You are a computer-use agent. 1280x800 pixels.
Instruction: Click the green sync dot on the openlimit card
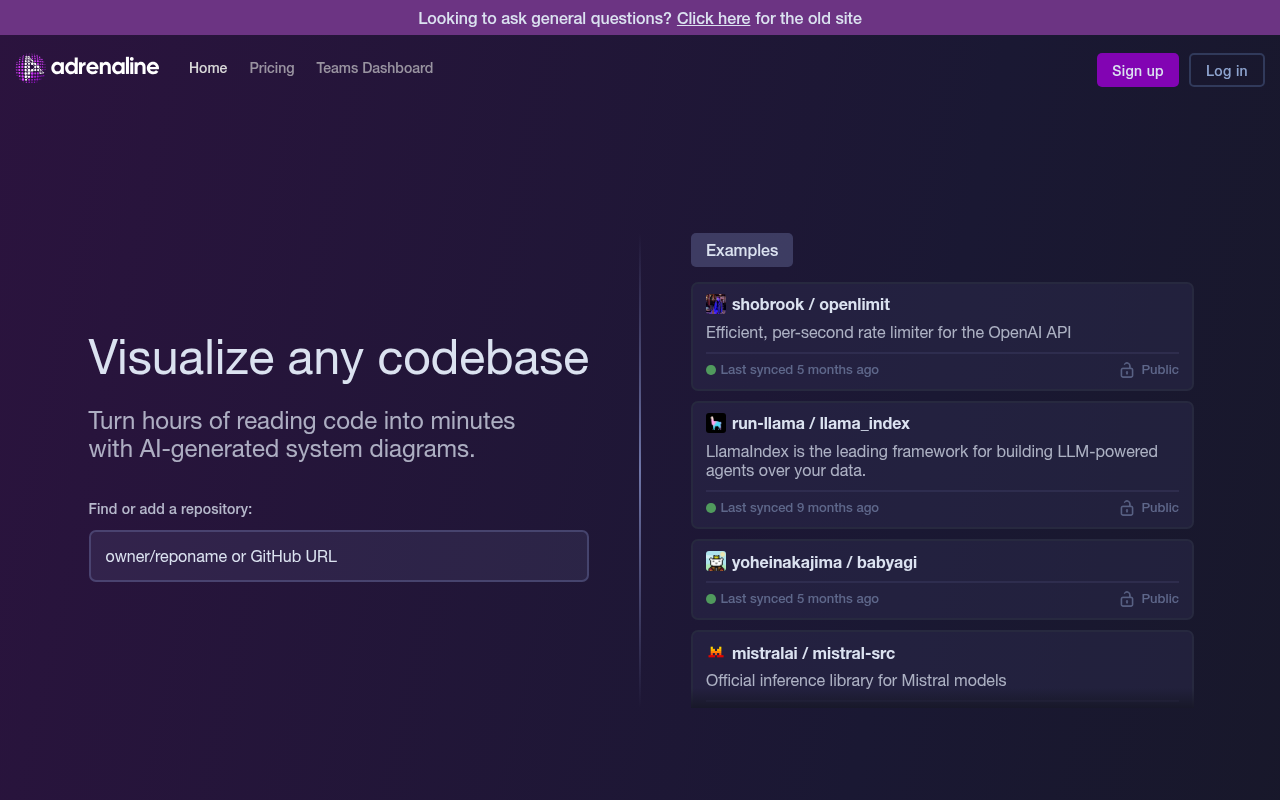point(710,369)
